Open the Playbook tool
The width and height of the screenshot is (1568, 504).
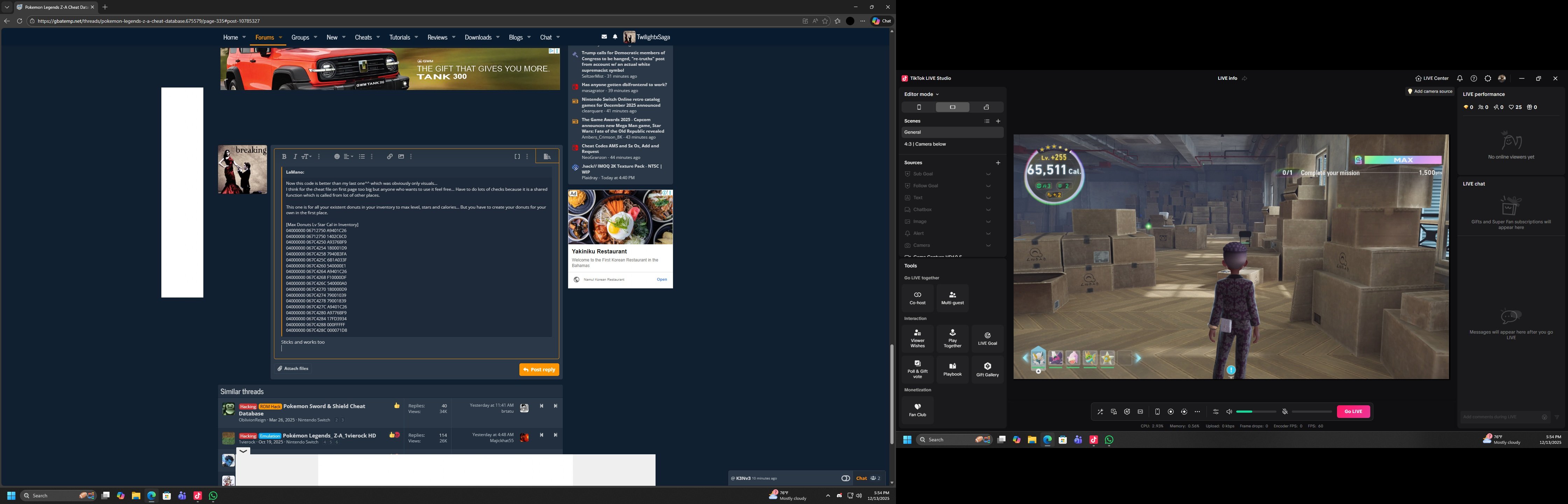(953, 370)
